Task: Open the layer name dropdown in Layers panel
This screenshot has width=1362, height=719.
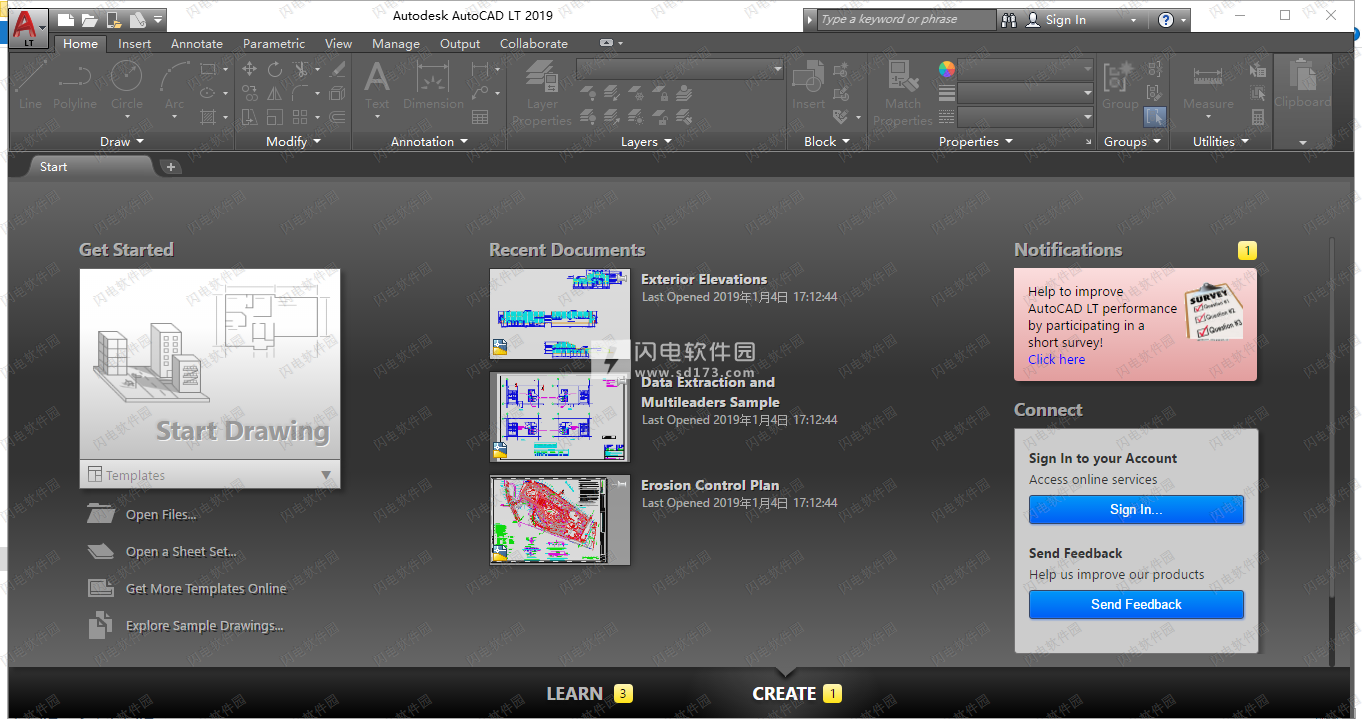Action: pyautogui.click(x=680, y=69)
